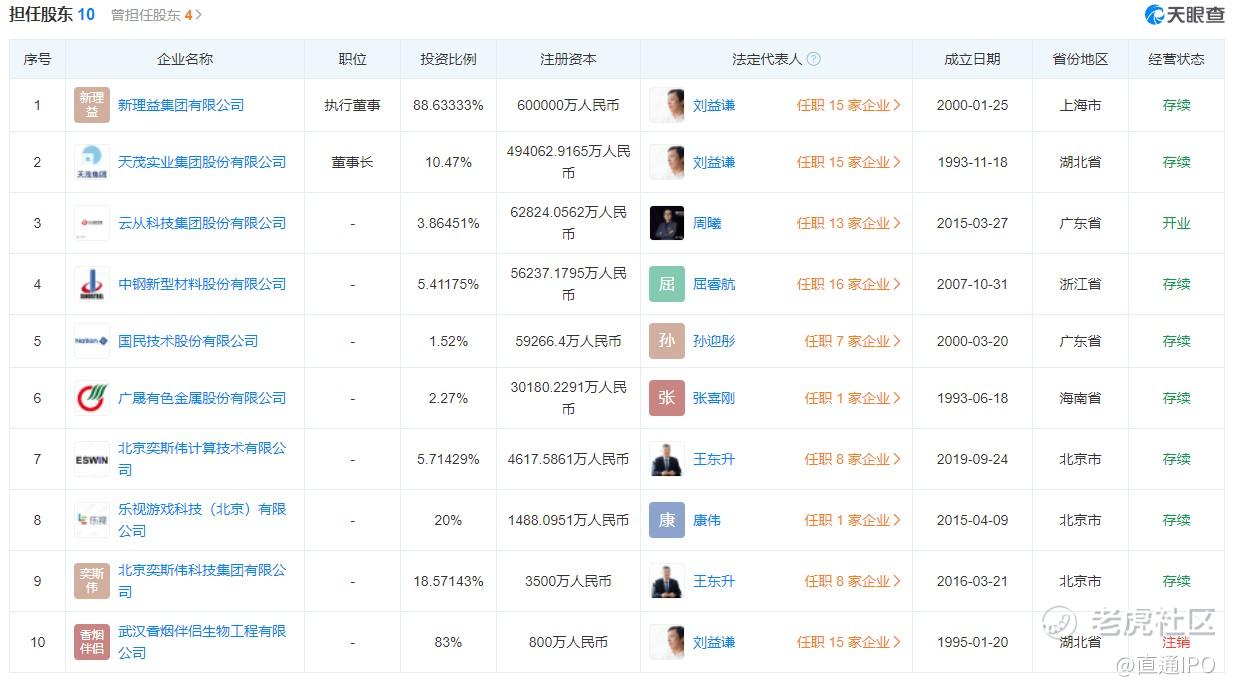Image resolution: width=1239 pixels, height=693 pixels.
Task: Open legal representative 康伟's profile link
Action: click(x=707, y=520)
